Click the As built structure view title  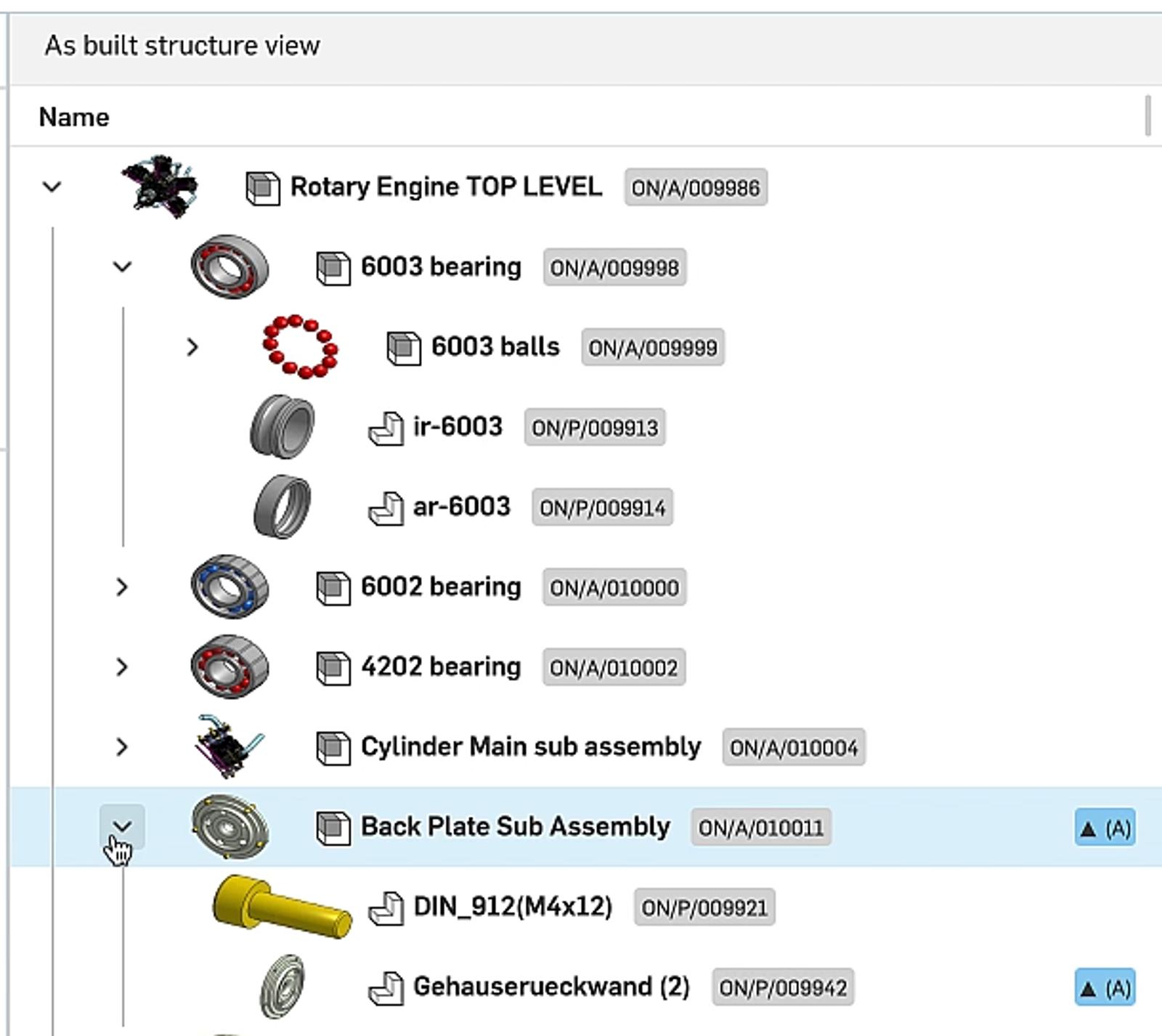point(181,44)
